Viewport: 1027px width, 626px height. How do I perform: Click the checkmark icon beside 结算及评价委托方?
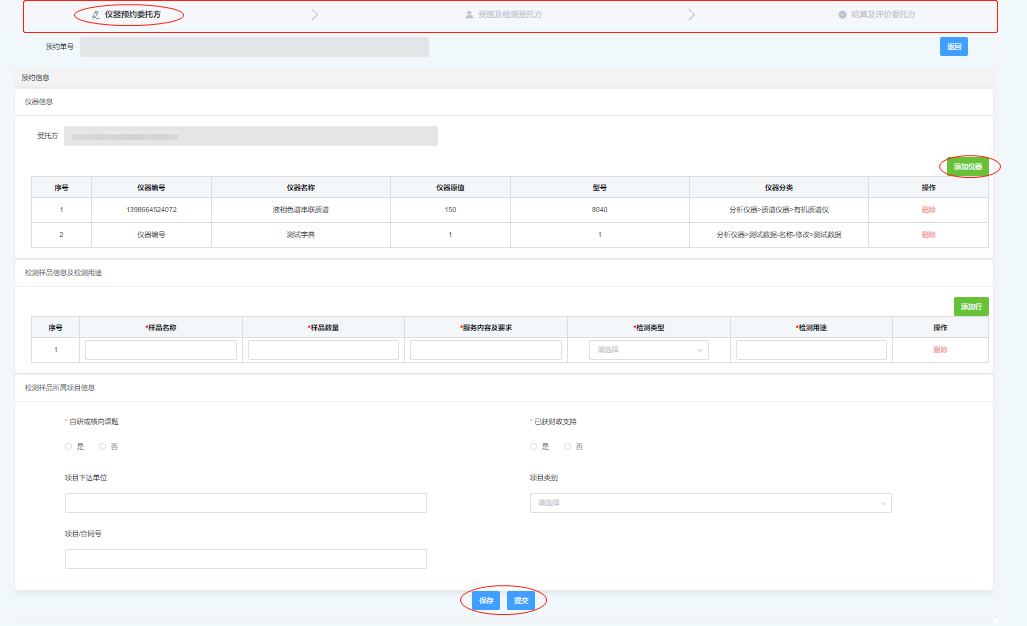click(x=842, y=15)
